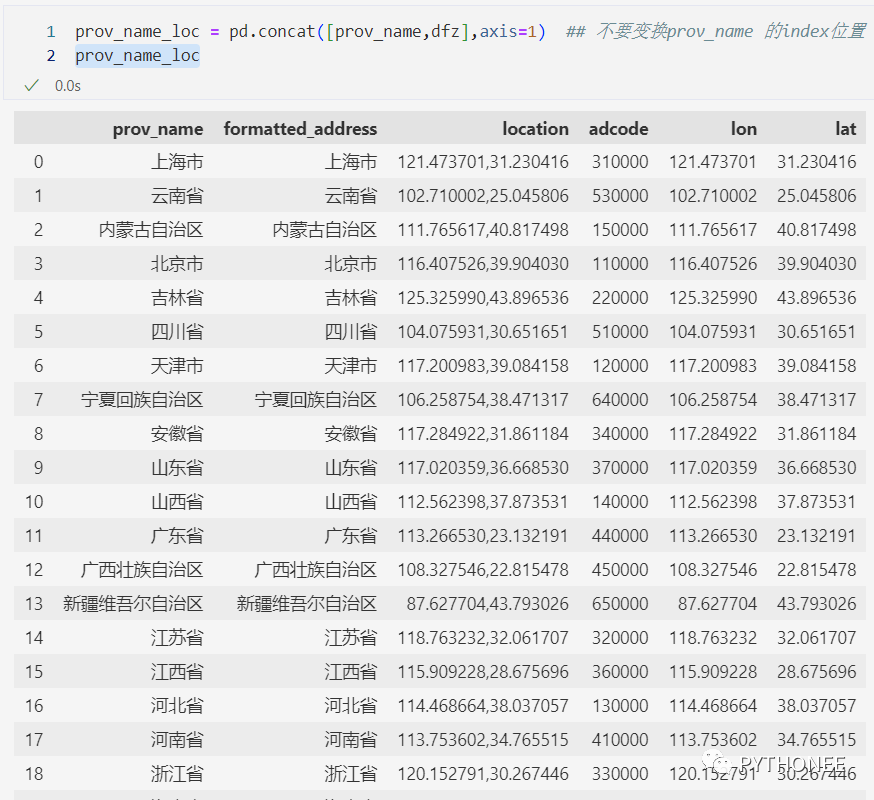
Task: Select the highlighted prov_name_loc variable text
Action: 136,55
